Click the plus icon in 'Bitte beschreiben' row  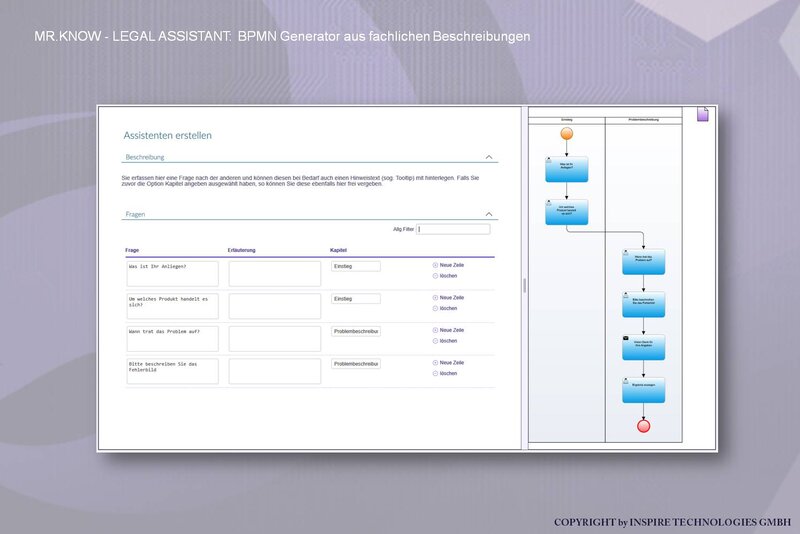click(435, 363)
